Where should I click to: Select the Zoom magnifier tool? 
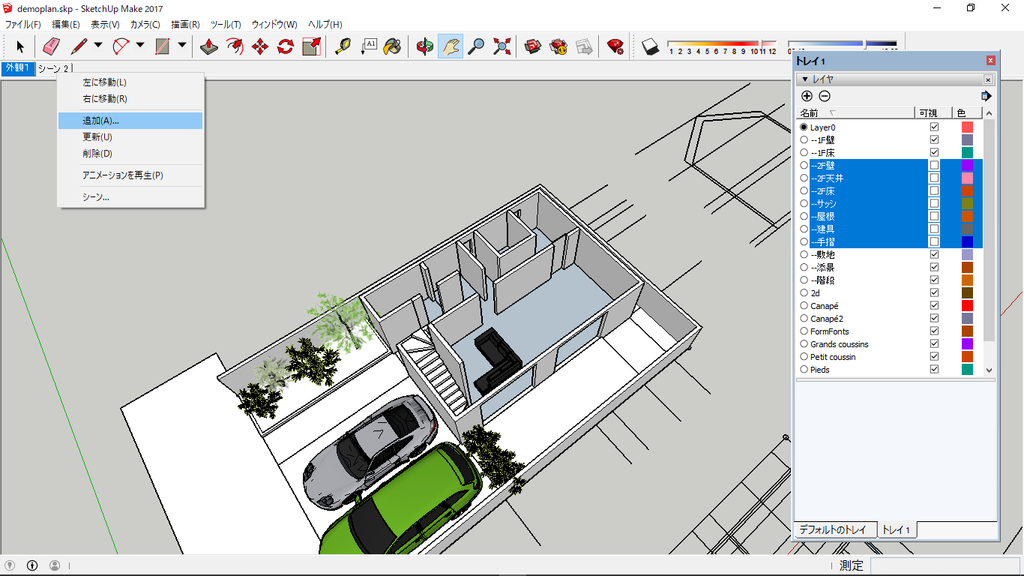[476, 46]
